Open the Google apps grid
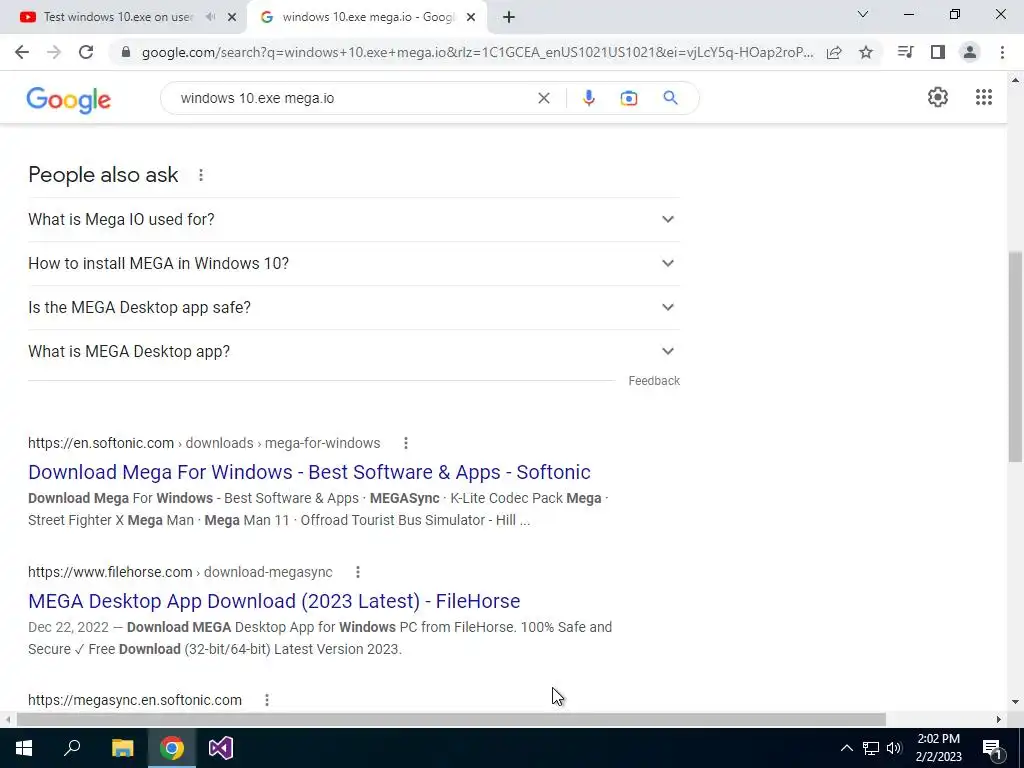Viewport: 1024px width, 768px height. click(x=984, y=97)
